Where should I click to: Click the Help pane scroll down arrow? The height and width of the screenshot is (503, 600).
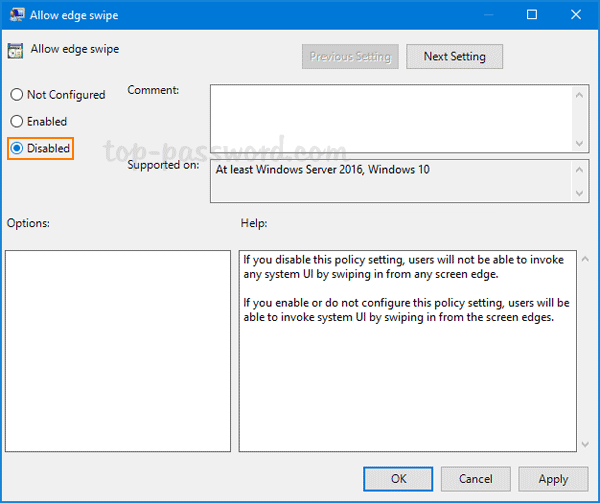coord(584,443)
